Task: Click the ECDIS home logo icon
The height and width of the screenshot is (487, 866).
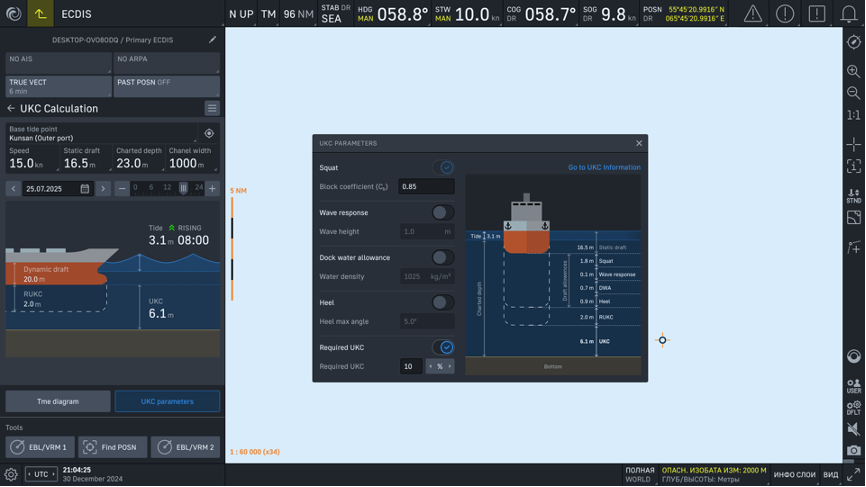Action: coord(13,14)
